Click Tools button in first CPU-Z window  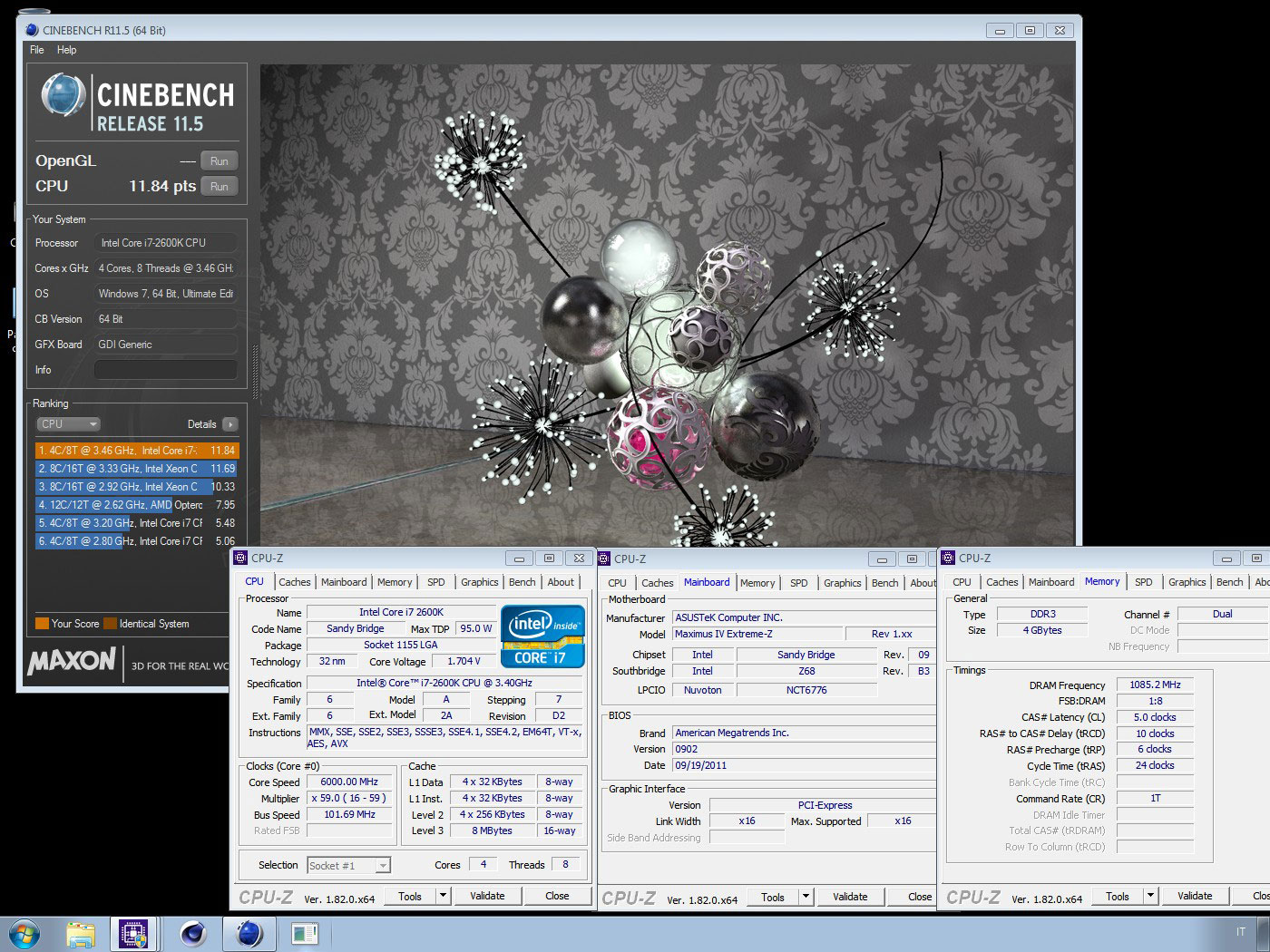(x=410, y=897)
